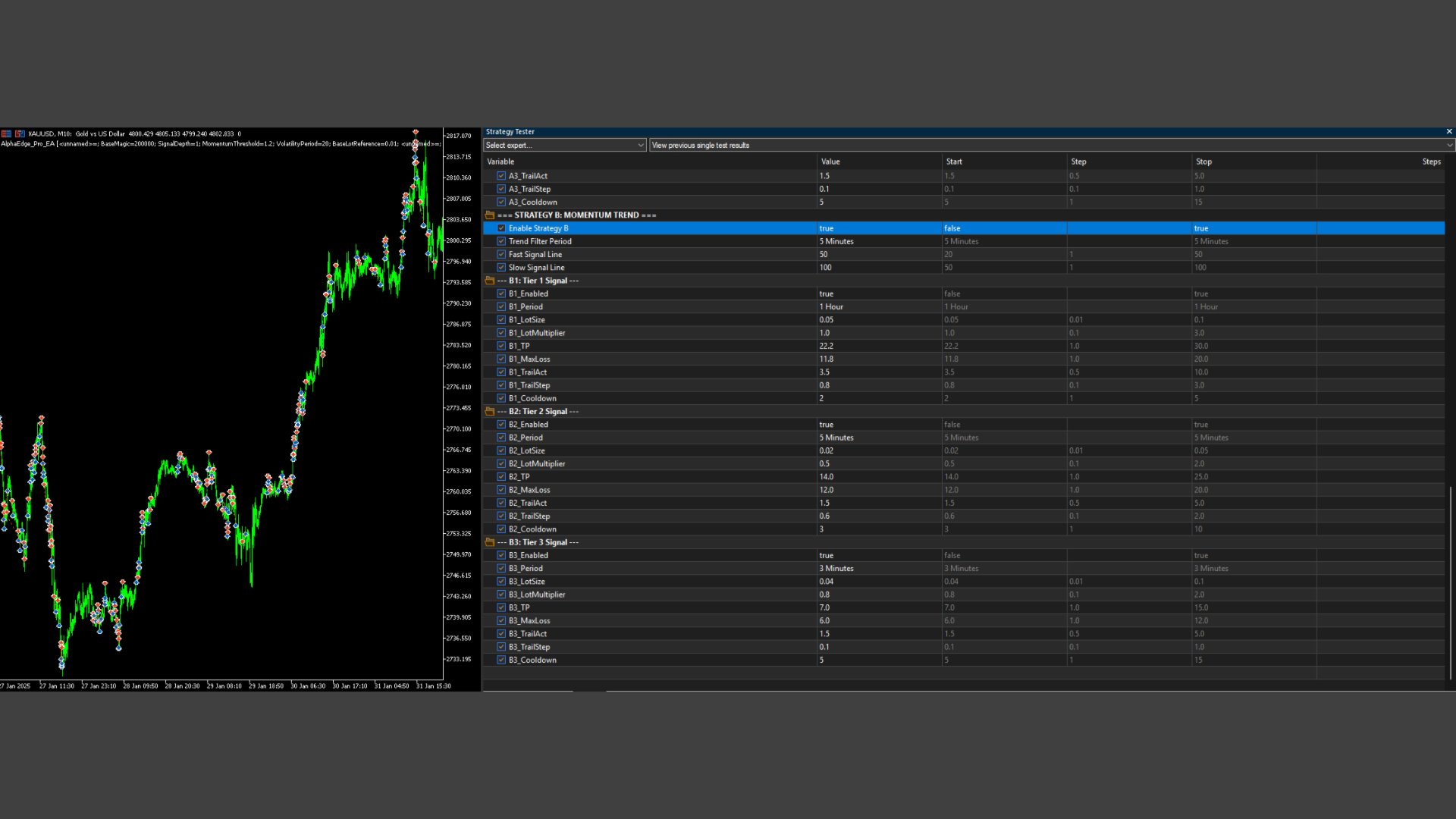Click the B2 Tier 2 Signal folder icon
Image resolution: width=1456 pixels, height=819 pixels.
click(490, 412)
